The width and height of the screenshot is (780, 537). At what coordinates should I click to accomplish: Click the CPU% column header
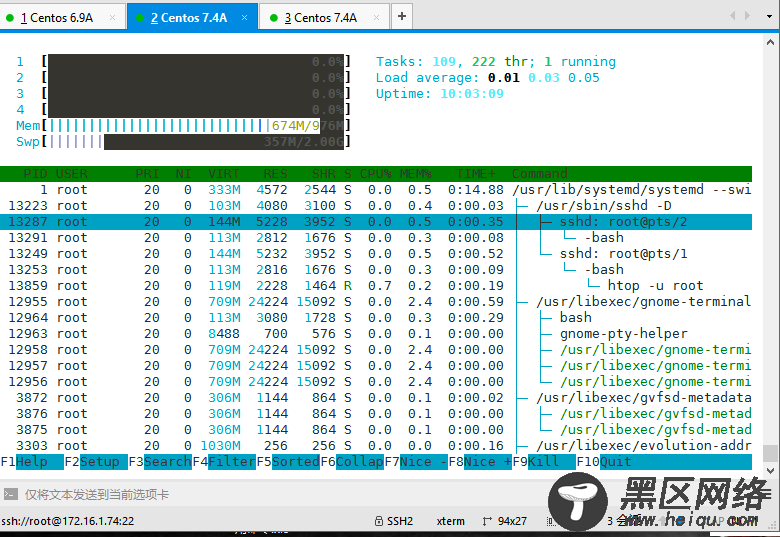[x=376, y=174]
